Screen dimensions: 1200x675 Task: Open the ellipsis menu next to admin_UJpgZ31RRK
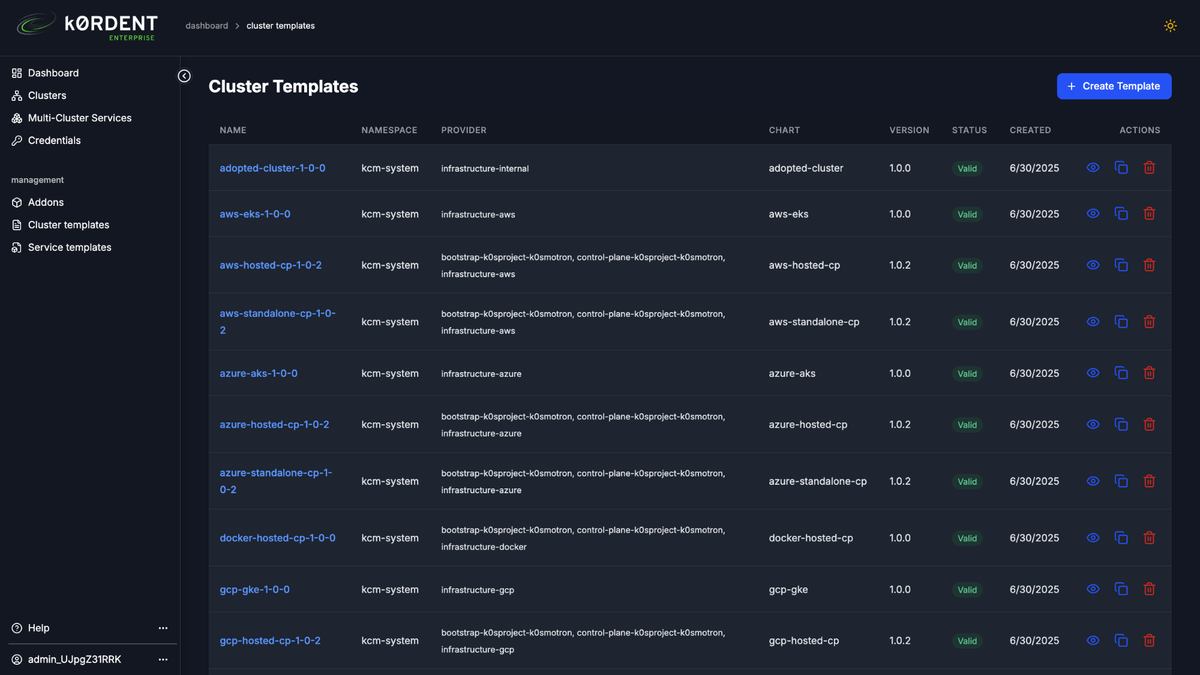click(x=163, y=659)
